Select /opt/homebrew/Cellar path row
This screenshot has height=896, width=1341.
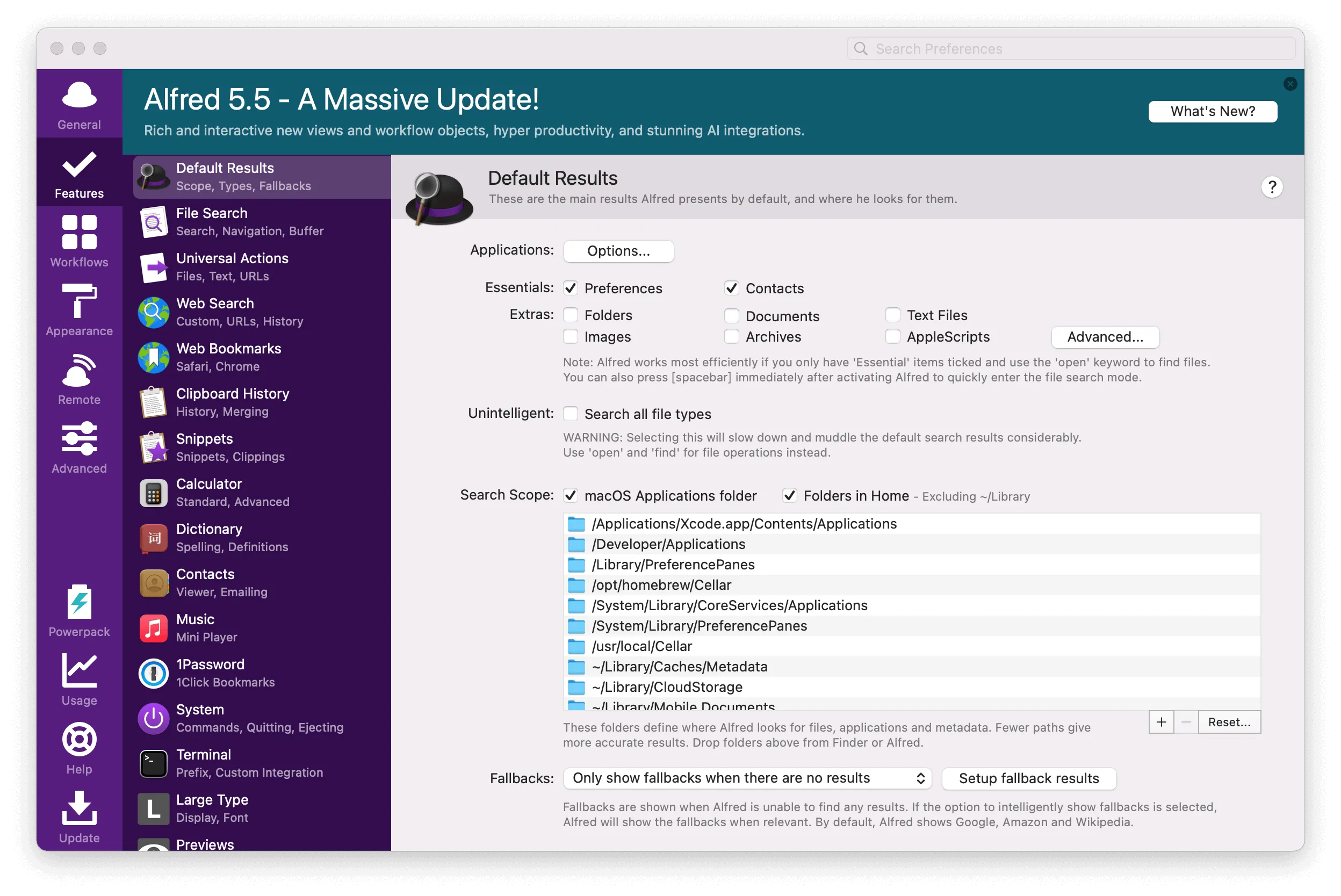click(x=911, y=585)
